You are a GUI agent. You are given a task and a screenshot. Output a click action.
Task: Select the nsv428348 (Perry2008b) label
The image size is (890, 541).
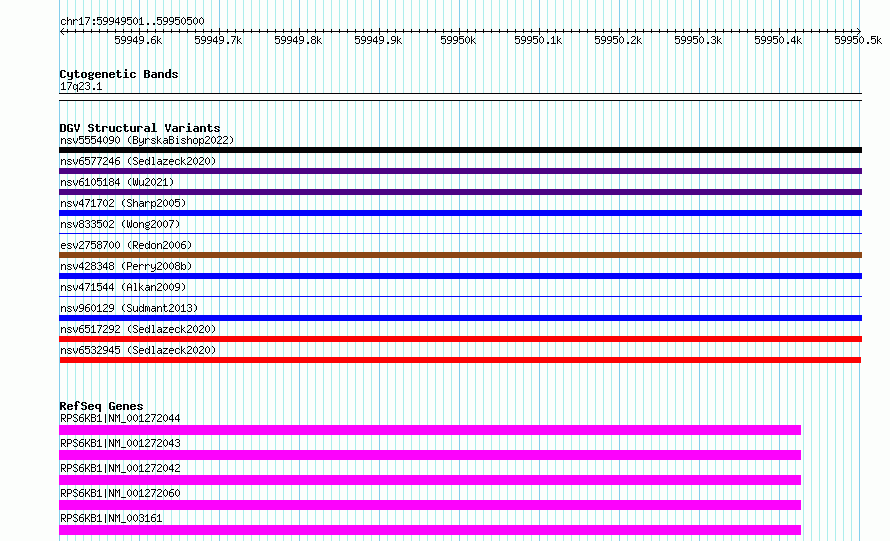[126, 266]
